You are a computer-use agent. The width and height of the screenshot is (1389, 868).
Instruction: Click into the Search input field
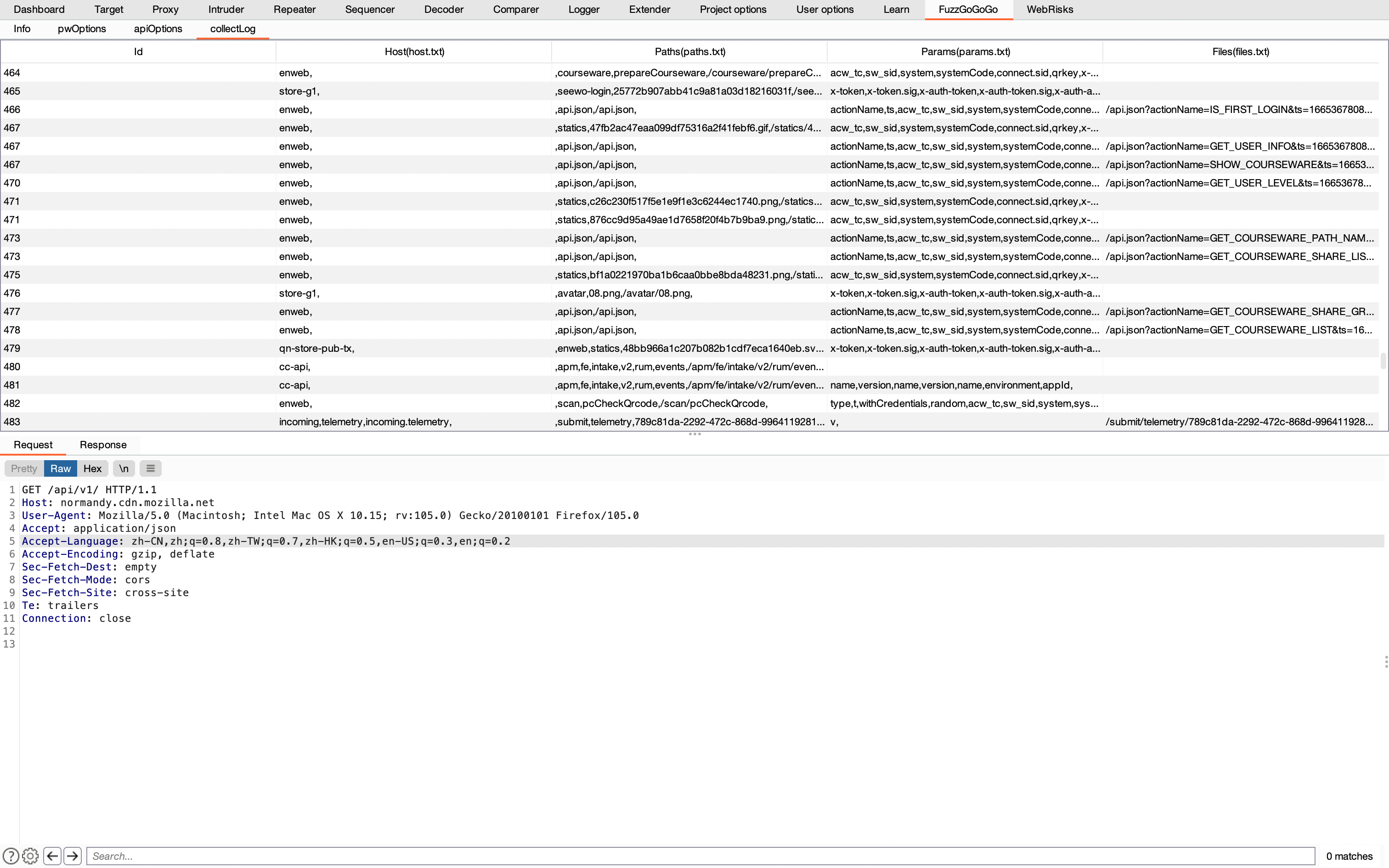coord(700,856)
